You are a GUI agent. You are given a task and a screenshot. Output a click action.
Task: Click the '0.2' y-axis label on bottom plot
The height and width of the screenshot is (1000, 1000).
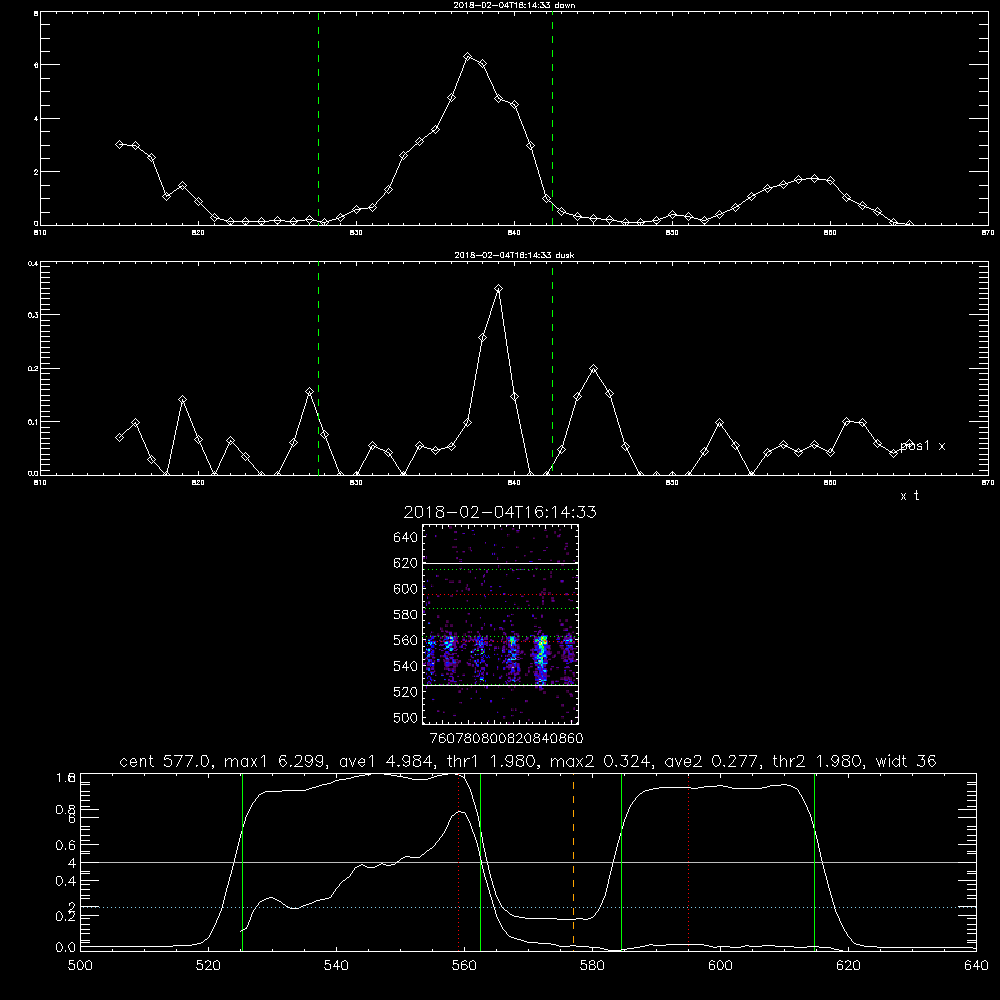point(66,916)
